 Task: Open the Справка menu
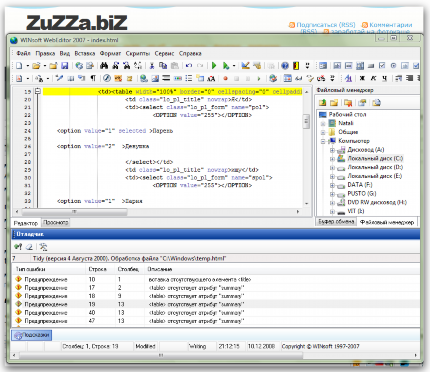click(x=190, y=53)
